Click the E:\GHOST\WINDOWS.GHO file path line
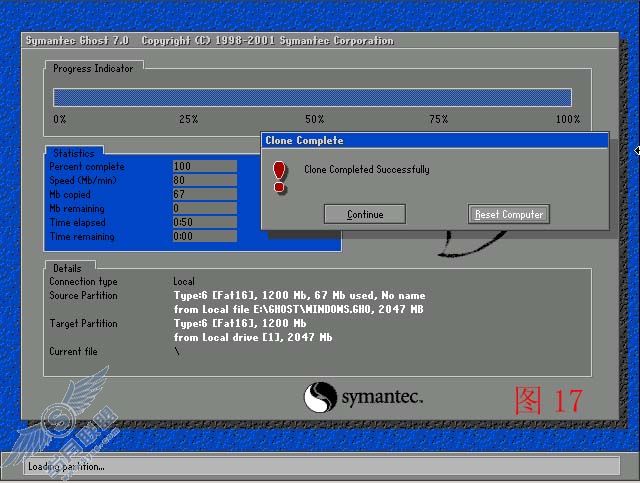Viewport: 640px width, 483px height. (x=298, y=309)
